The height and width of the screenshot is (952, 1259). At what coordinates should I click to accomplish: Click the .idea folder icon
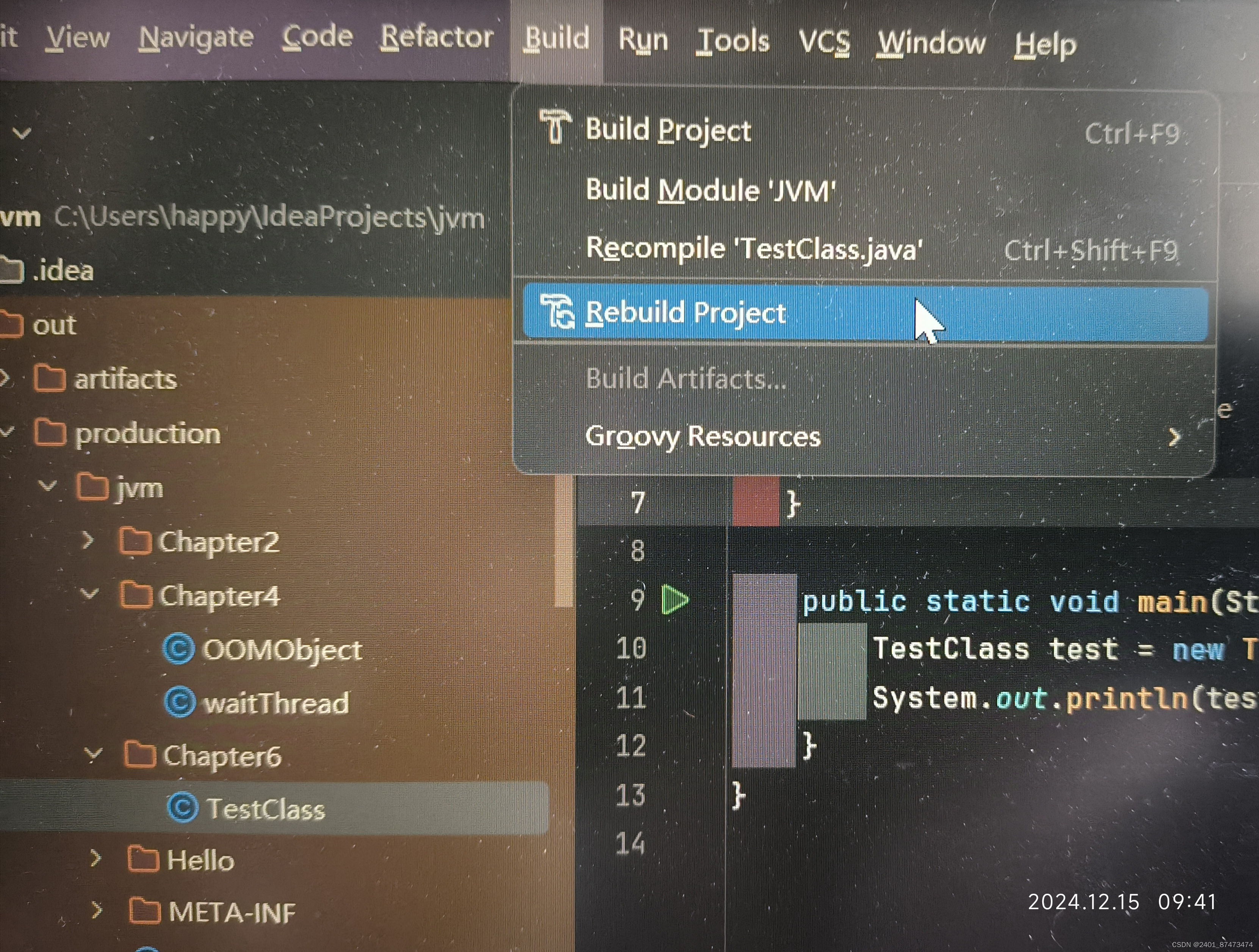11,270
